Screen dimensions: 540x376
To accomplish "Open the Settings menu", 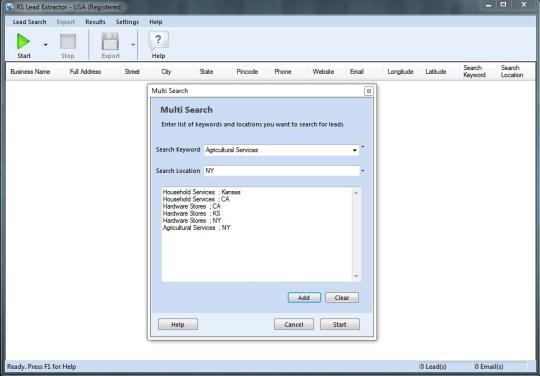I will coord(127,22).
